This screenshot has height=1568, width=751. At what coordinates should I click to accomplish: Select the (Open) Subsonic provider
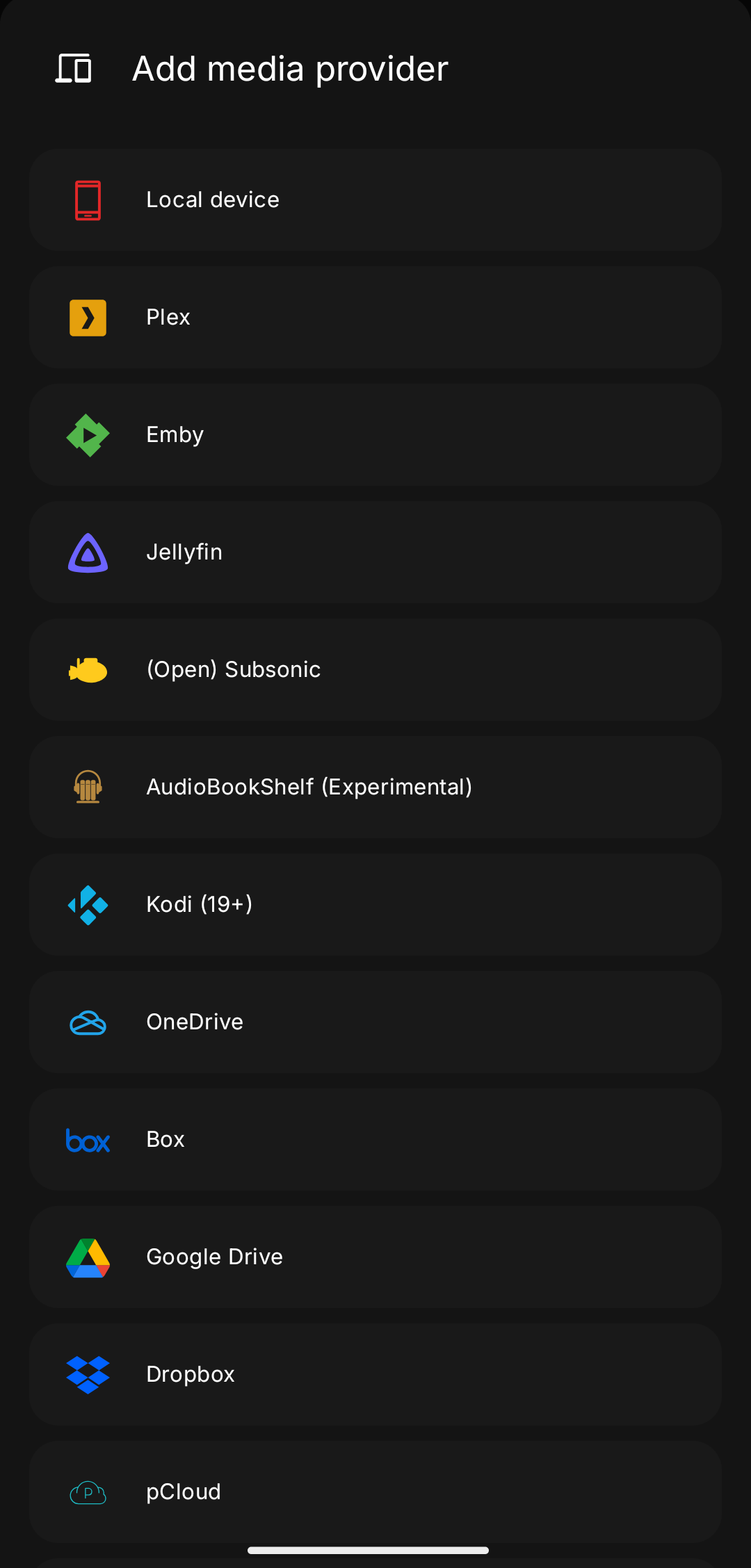coord(375,670)
